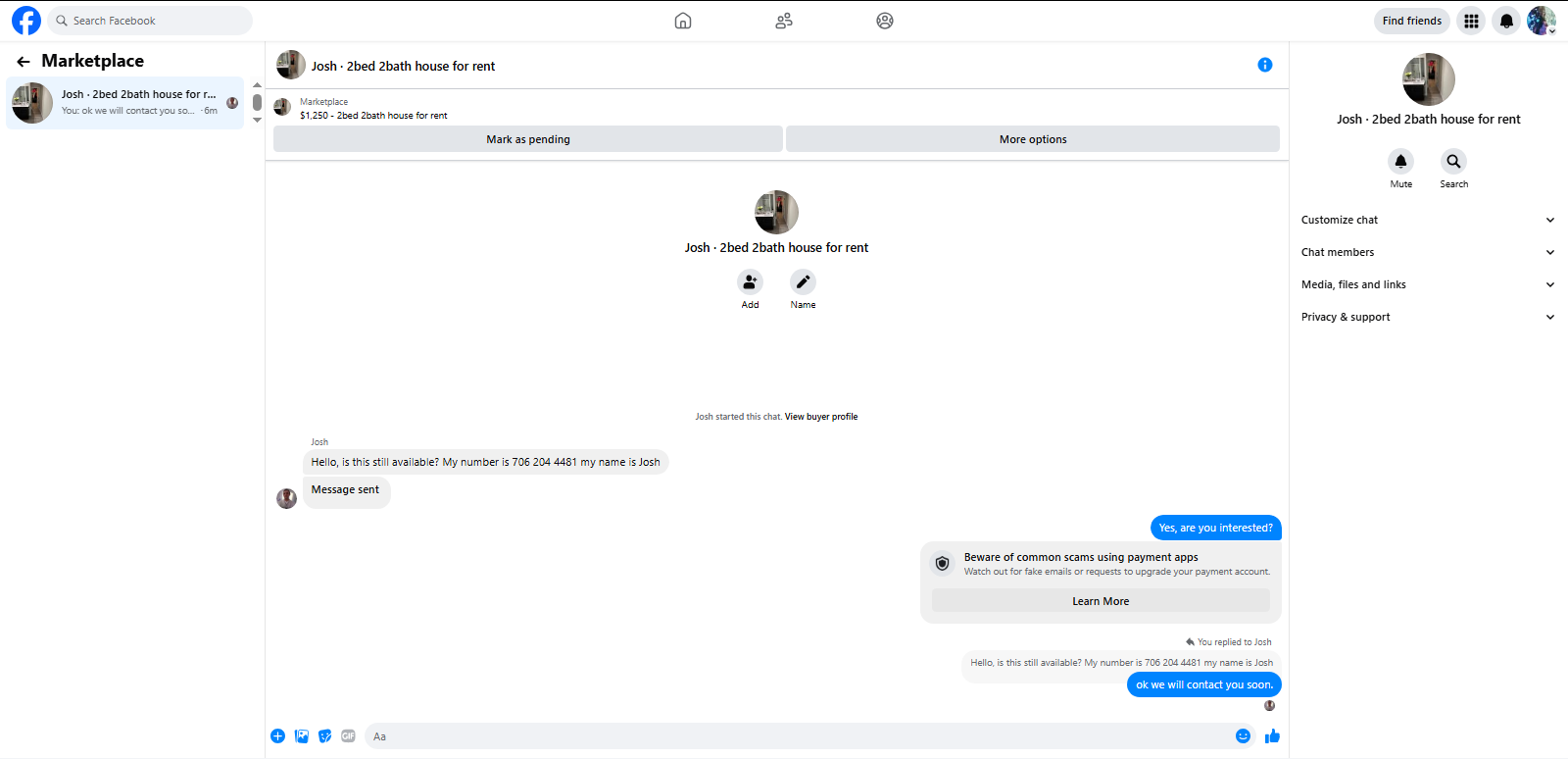Click the 'Yes, are you interested?' message
This screenshot has height=759, width=1568.
click(x=1216, y=528)
